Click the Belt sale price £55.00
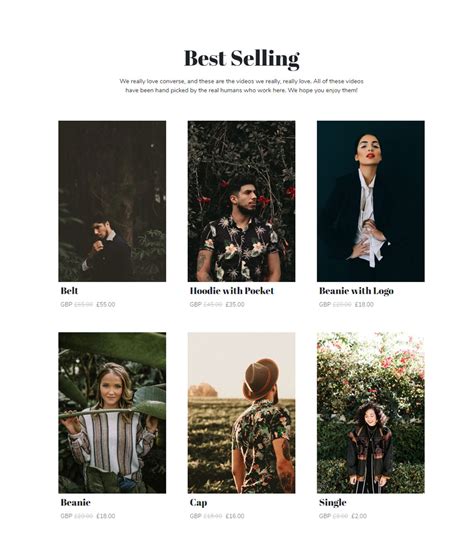 [x=106, y=304]
